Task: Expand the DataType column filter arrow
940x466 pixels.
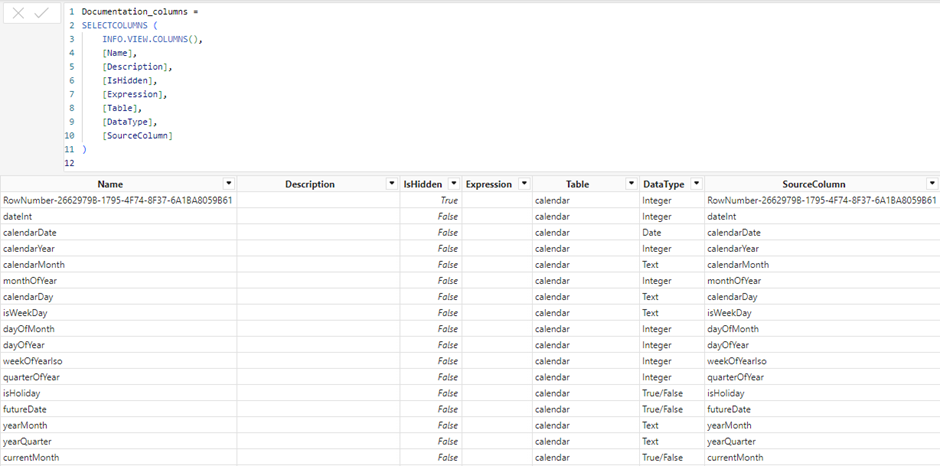Action: pos(695,184)
